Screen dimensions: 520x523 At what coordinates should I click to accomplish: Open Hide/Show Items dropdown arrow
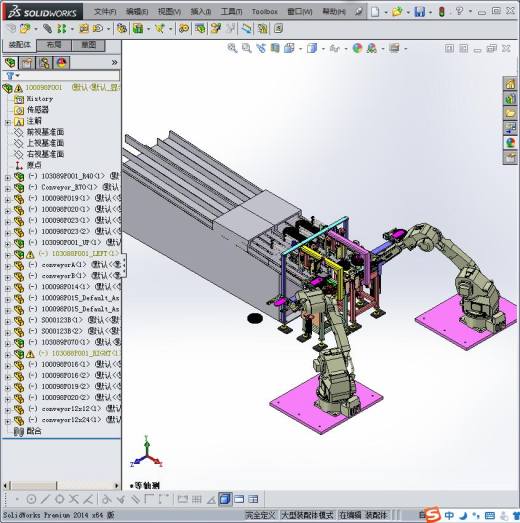(346, 49)
